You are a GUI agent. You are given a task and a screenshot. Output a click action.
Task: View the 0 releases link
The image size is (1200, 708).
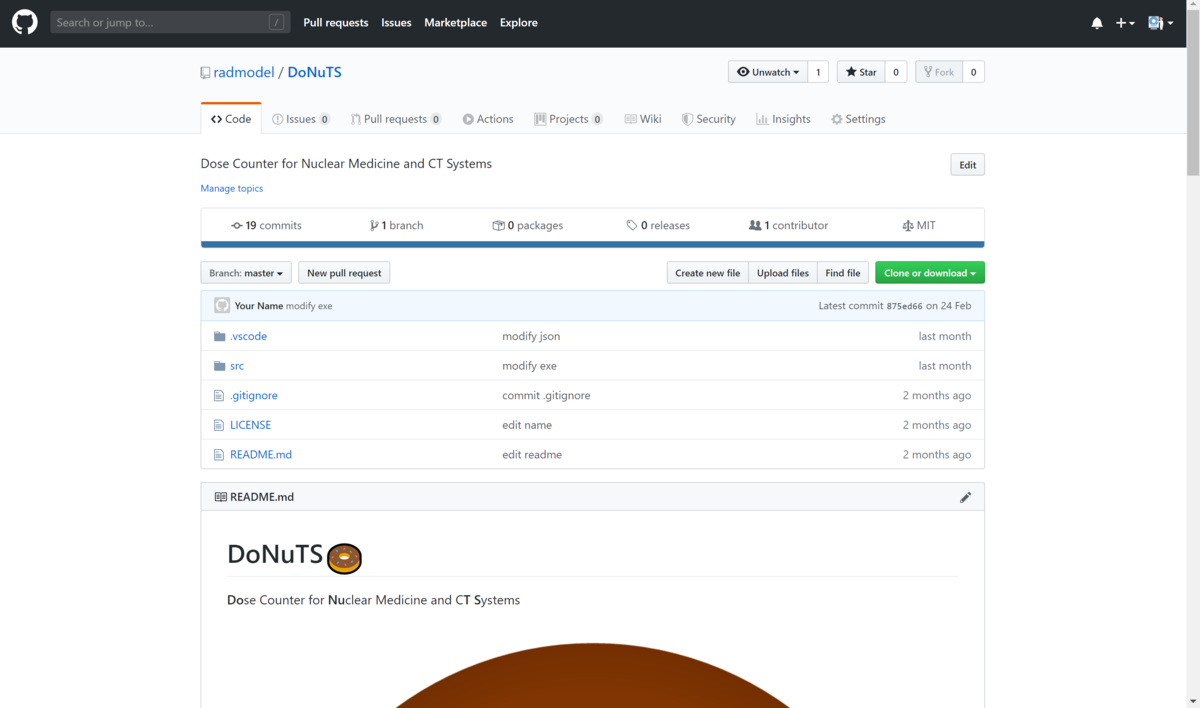point(658,225)
